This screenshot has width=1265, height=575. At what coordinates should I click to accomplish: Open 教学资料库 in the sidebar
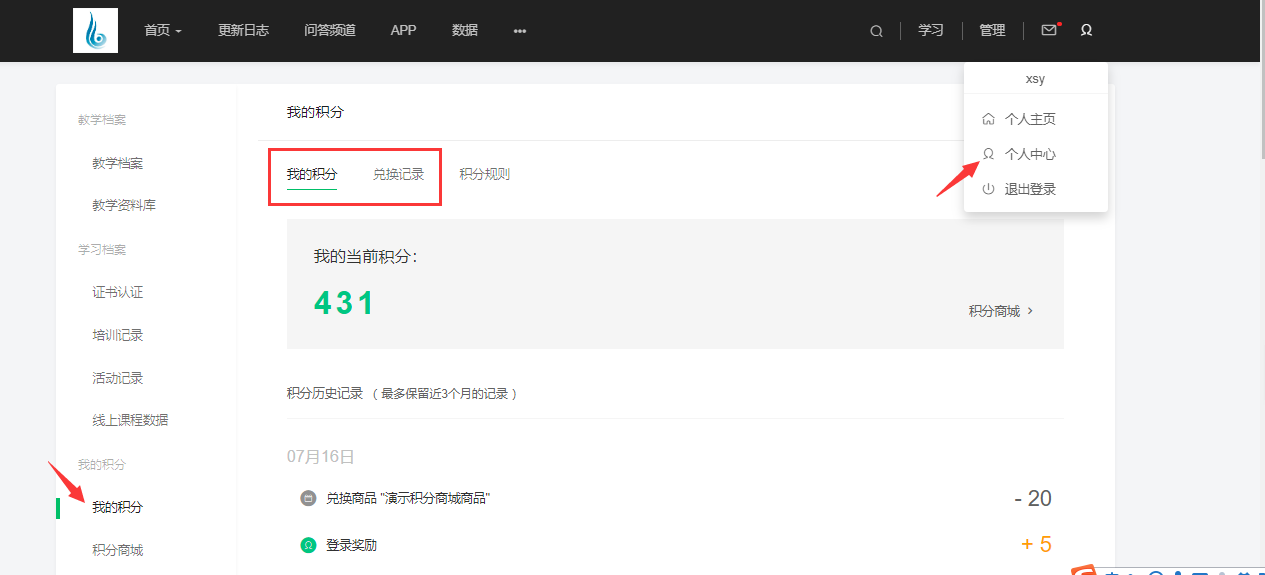point(124,205)
